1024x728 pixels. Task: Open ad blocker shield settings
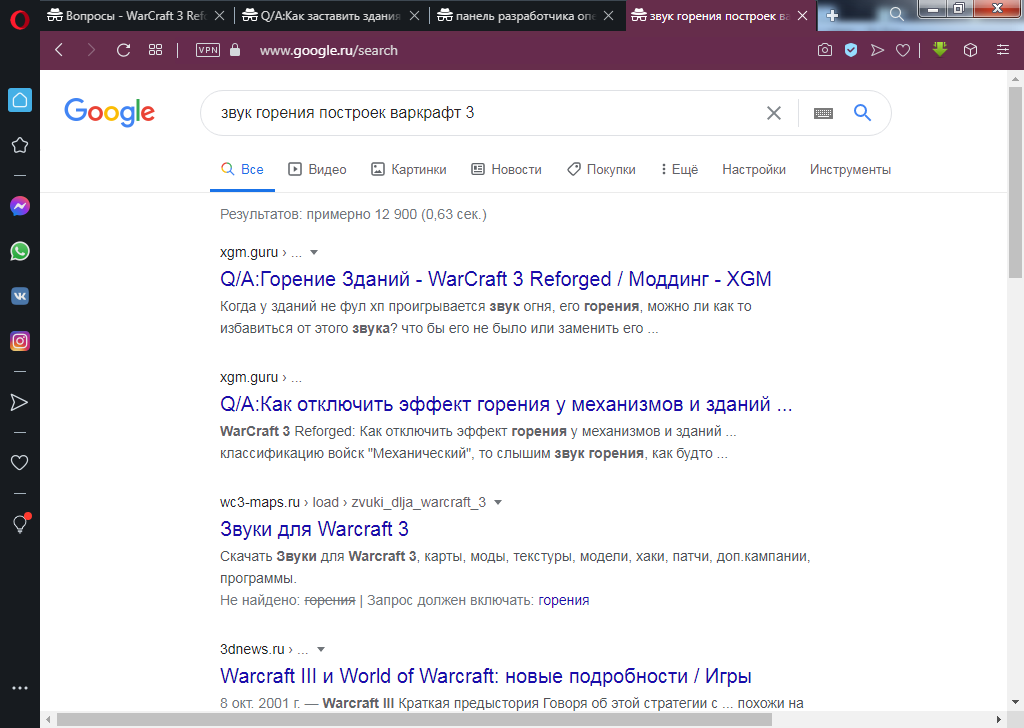[851, 50]
